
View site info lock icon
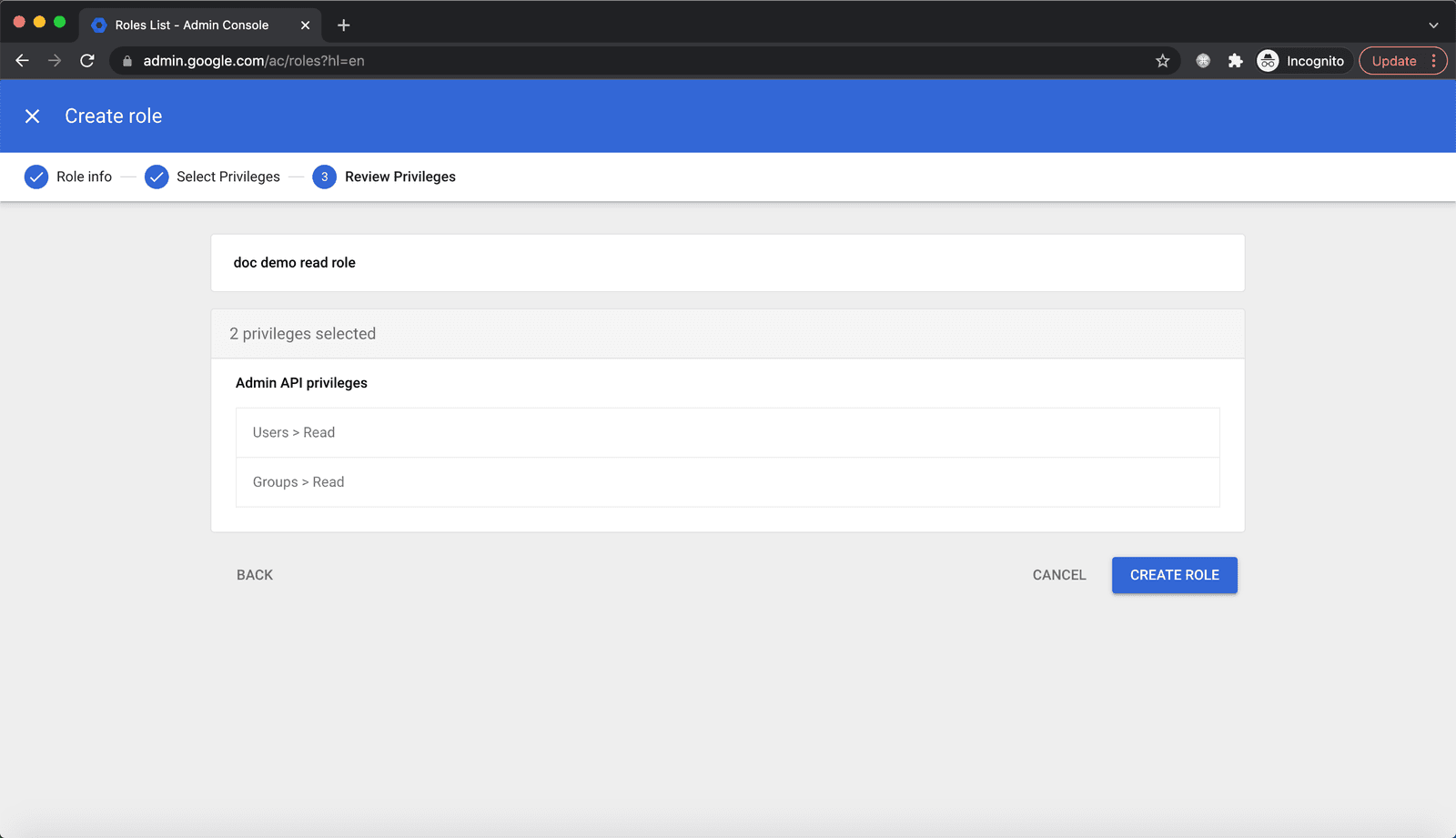127,61
